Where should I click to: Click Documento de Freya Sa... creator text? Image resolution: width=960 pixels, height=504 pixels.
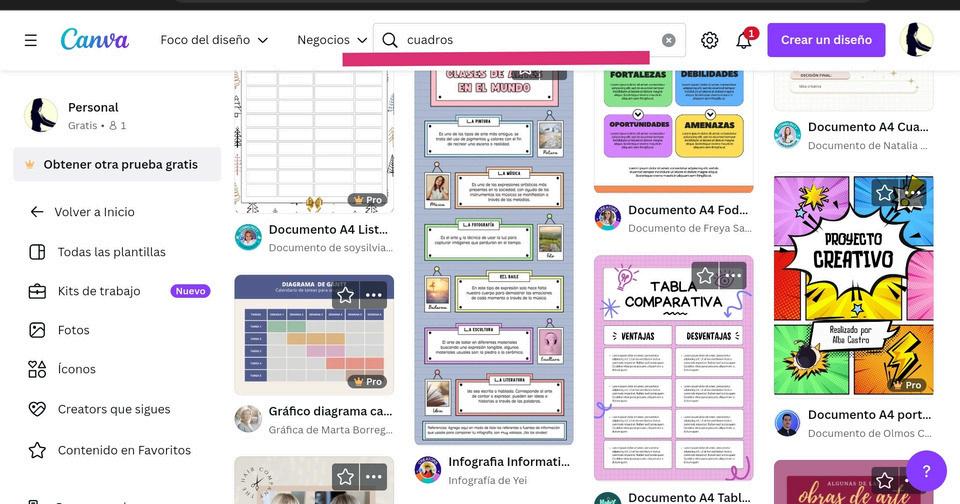(x=689, y=228)
